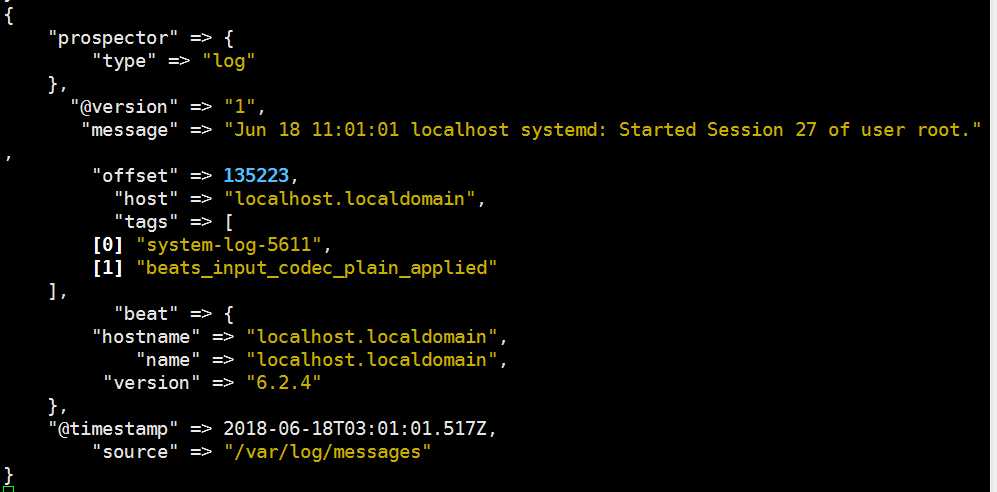Click the green terminal cursor at bottom left

pos(7,489)
